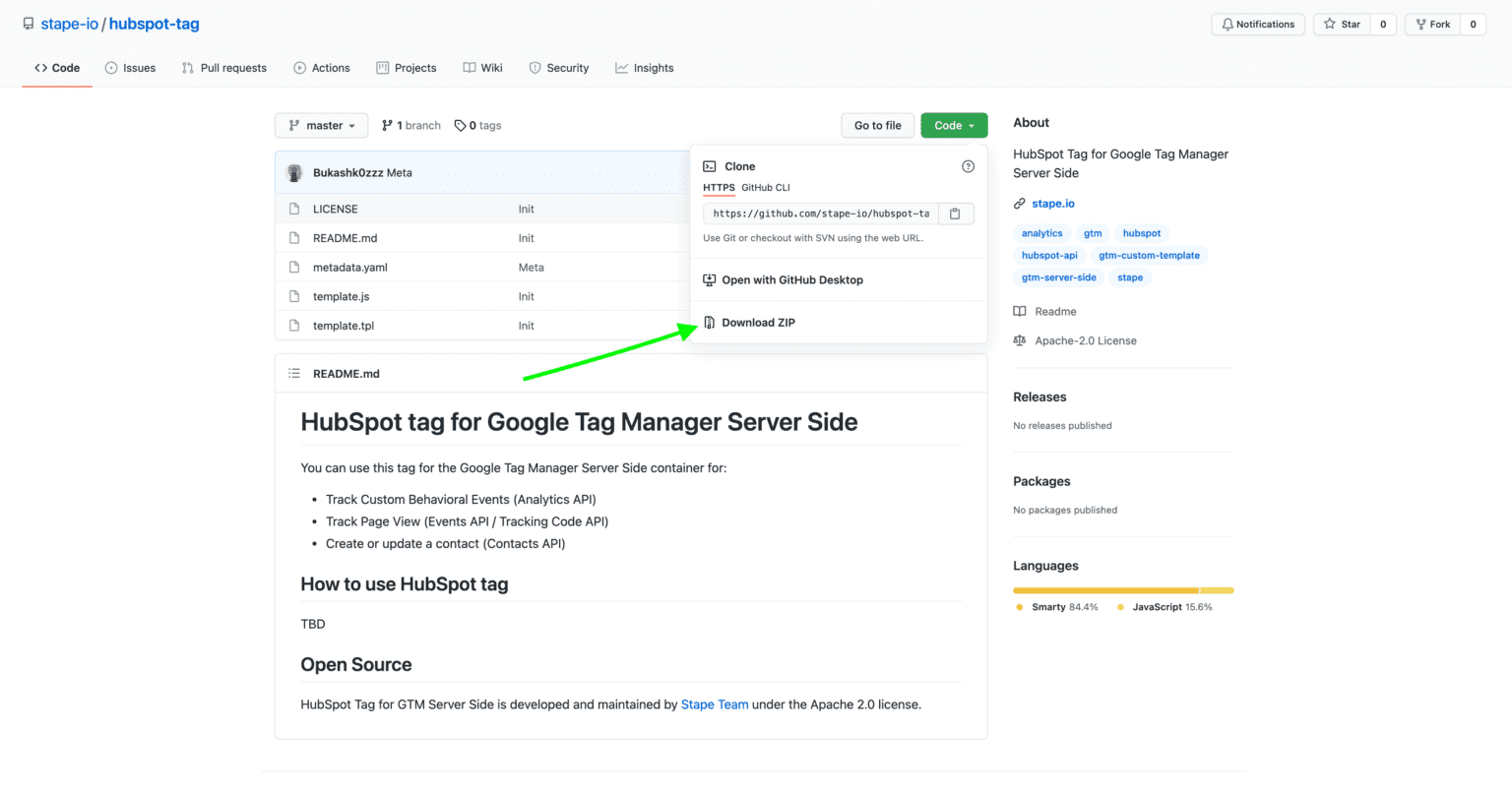The height and width of the screenshot is (794, 1512).
Task: Select HTTPS clone tab
Action: (x=719, y=187)
